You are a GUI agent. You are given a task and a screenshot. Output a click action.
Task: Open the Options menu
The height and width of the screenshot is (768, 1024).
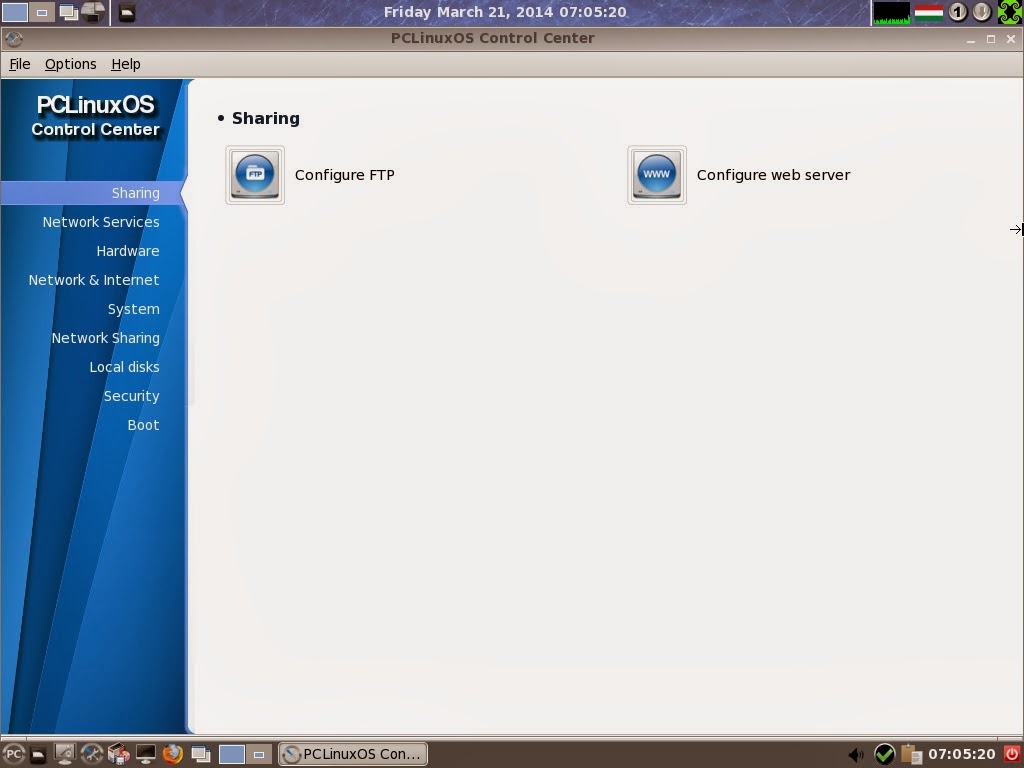[71, 64]
